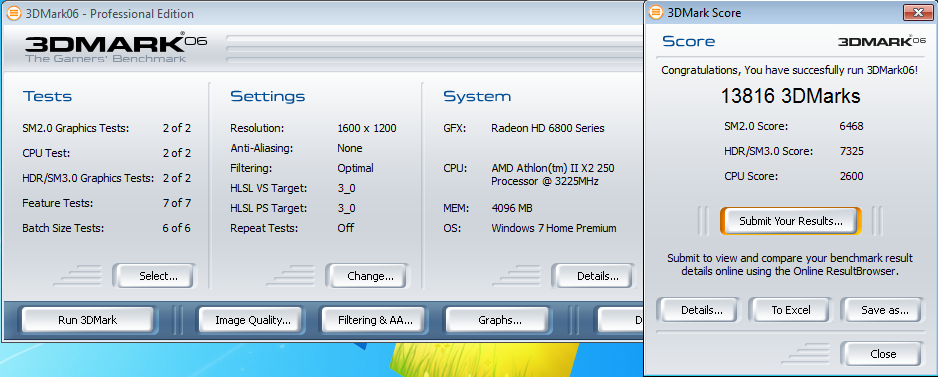The image size is (938, 377).
Task: Click 'CPU Test:' label
Action: click(x=46, y=153)
